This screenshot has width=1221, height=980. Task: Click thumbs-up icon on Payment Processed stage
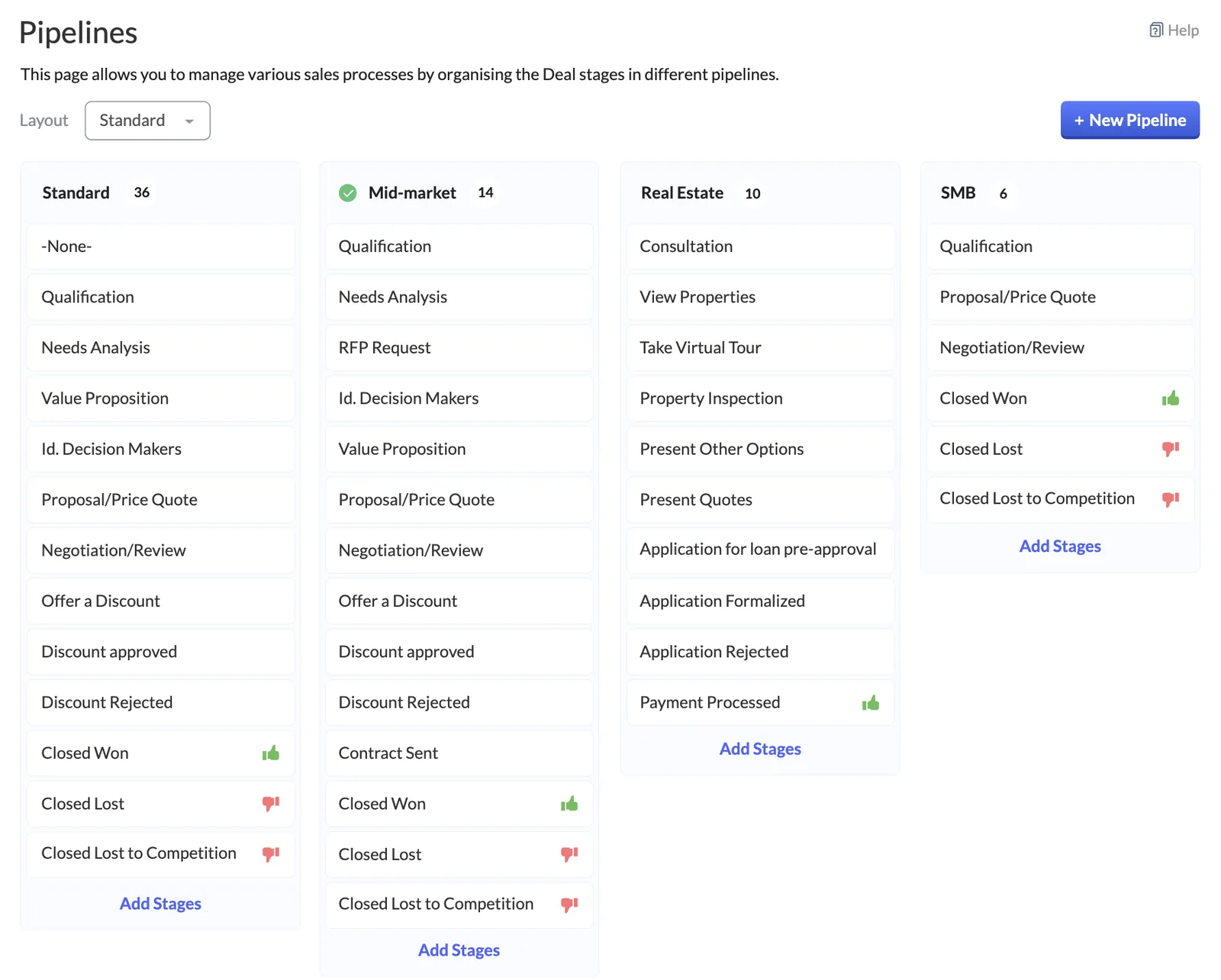tap(871, 703)
